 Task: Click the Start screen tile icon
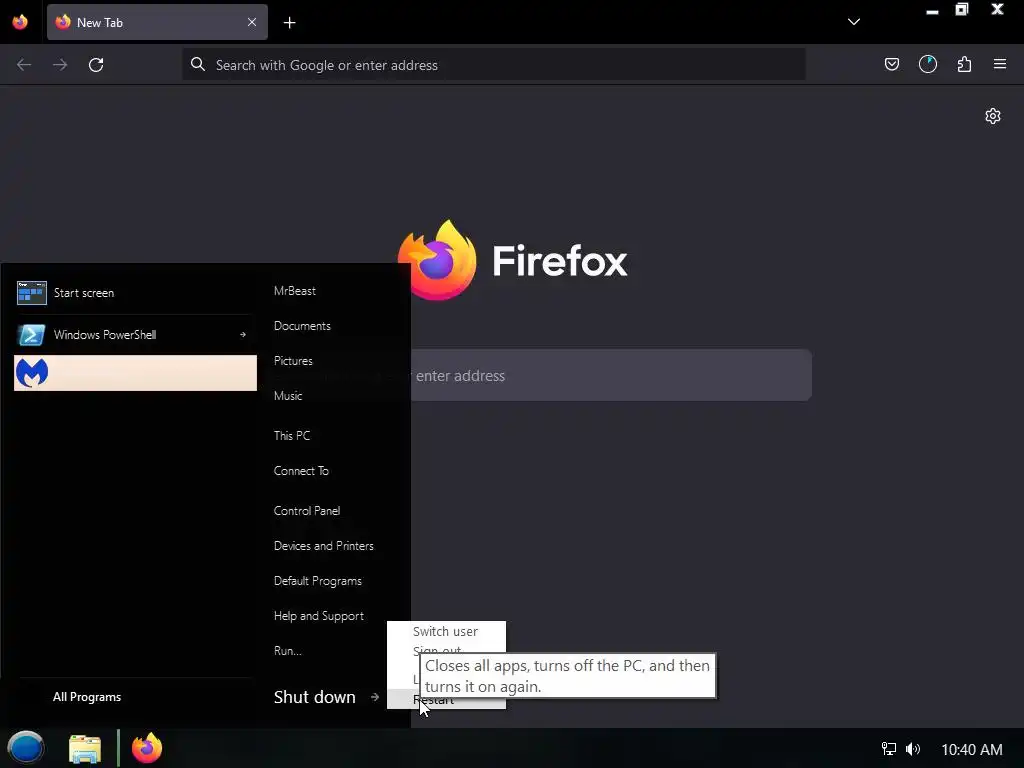click(31, 293)
